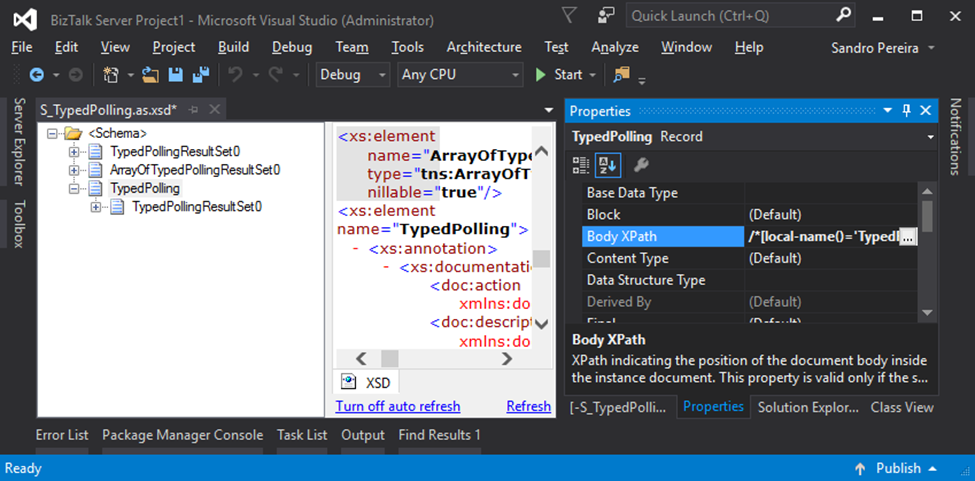Click the Categorized view icon in Properties
This screenshot has height=481, width=975.
(581, 164)
